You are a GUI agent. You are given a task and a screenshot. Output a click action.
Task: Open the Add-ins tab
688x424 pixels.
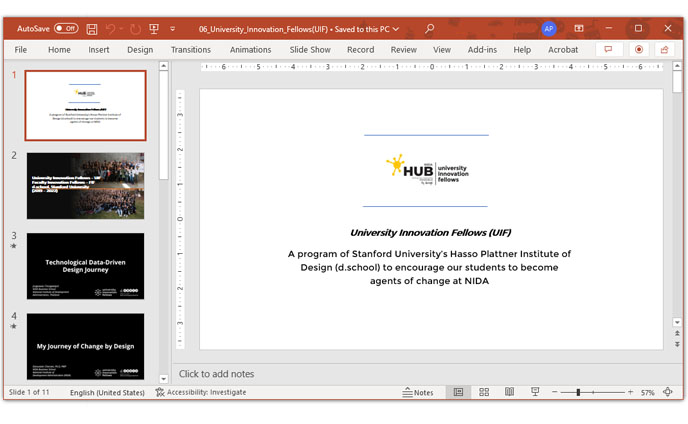click(482, 50)
